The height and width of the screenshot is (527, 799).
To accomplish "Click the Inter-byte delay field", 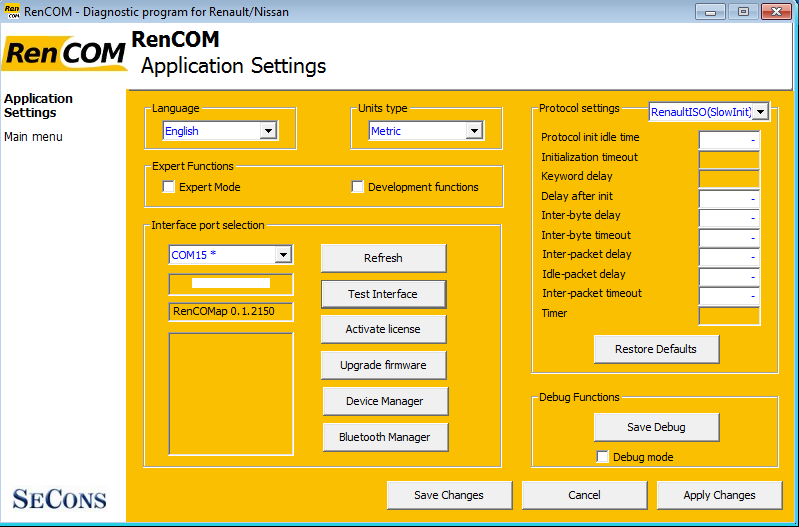I will click(729, 218).
